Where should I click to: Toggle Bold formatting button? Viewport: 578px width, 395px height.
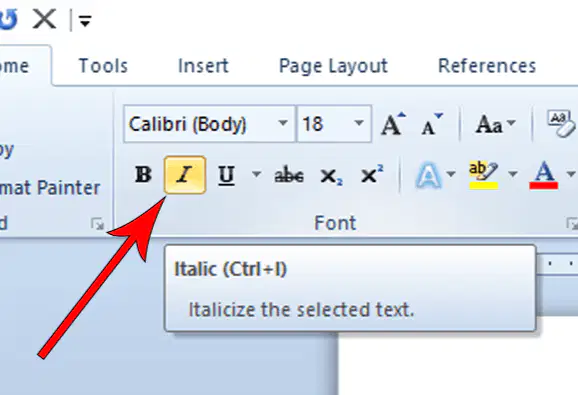143,175
